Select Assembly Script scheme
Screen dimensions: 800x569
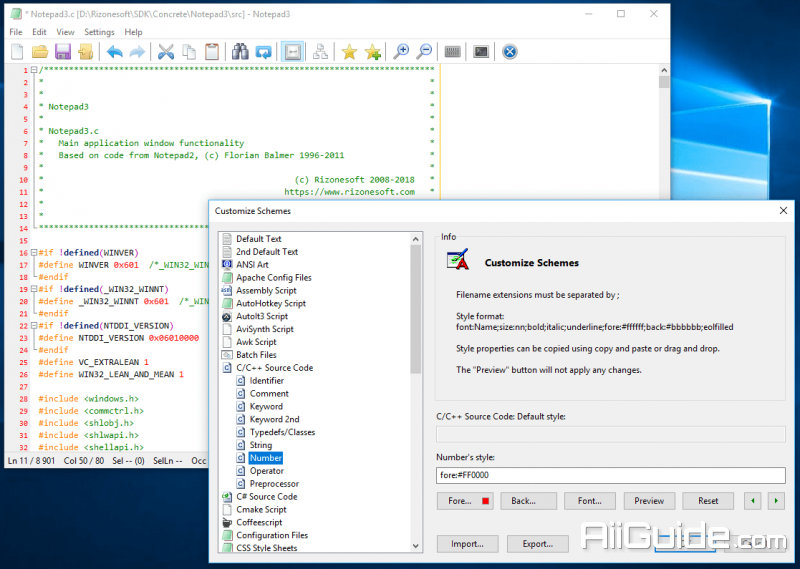(266, 290)
